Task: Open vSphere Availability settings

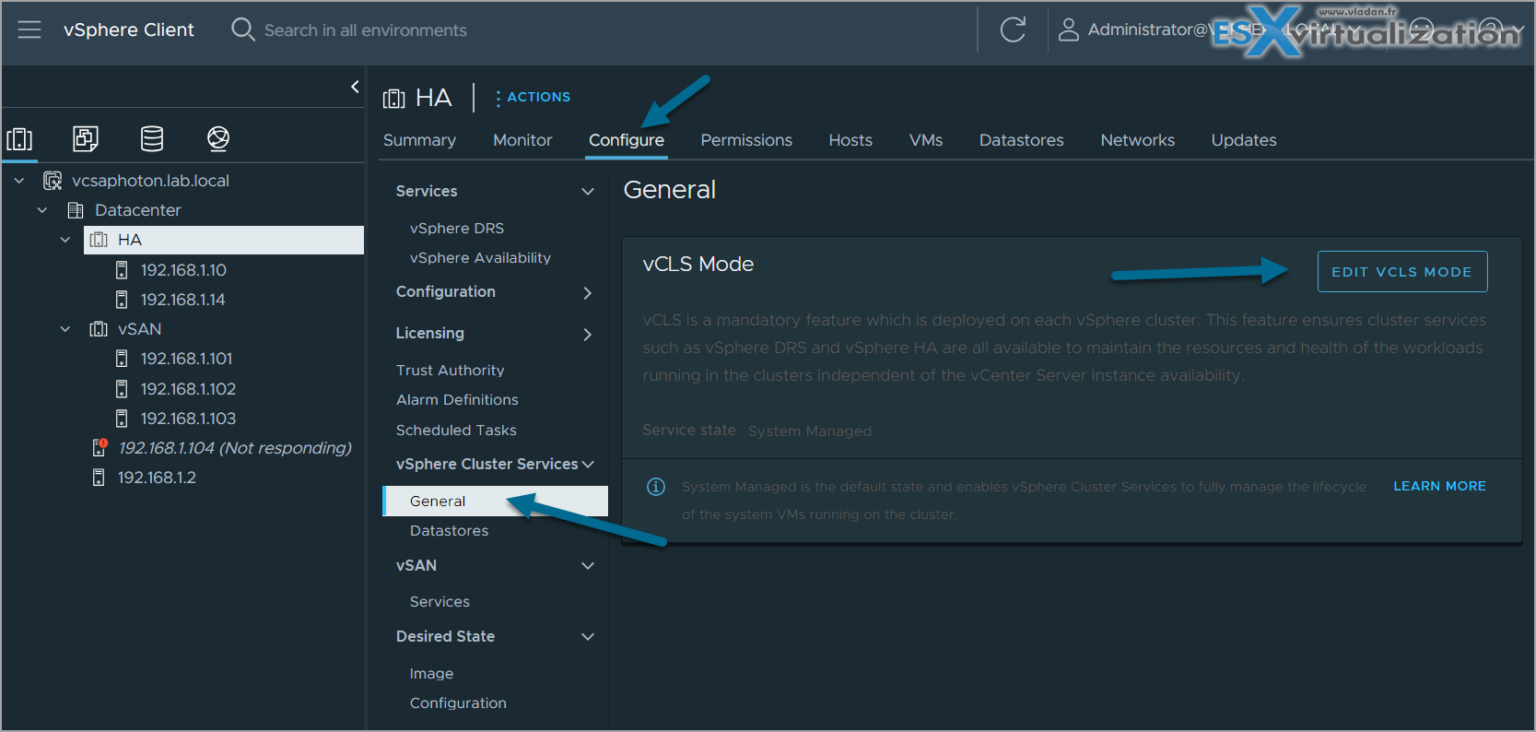Action: point(480,258)
